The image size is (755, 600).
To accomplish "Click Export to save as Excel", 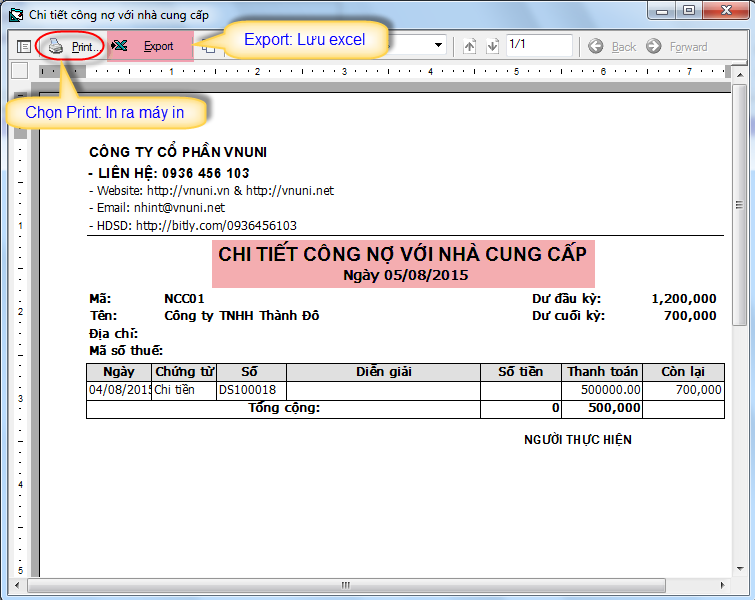I will click(x=157, y=46).
